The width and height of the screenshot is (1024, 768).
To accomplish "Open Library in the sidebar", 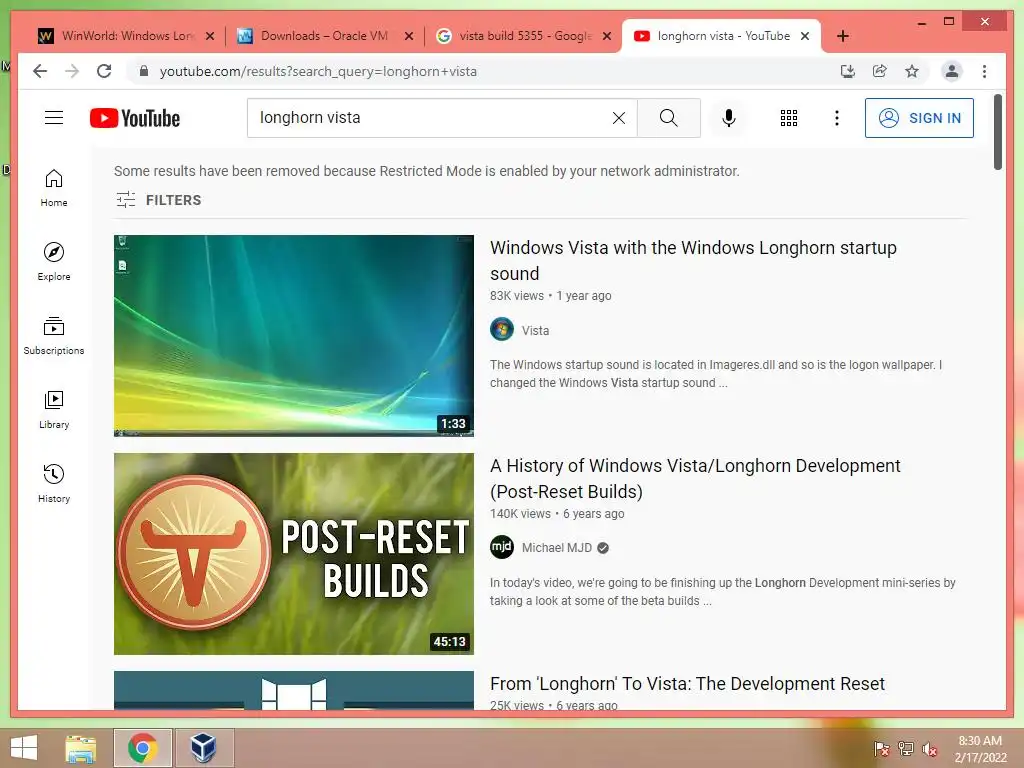I will tap(54, 409).
